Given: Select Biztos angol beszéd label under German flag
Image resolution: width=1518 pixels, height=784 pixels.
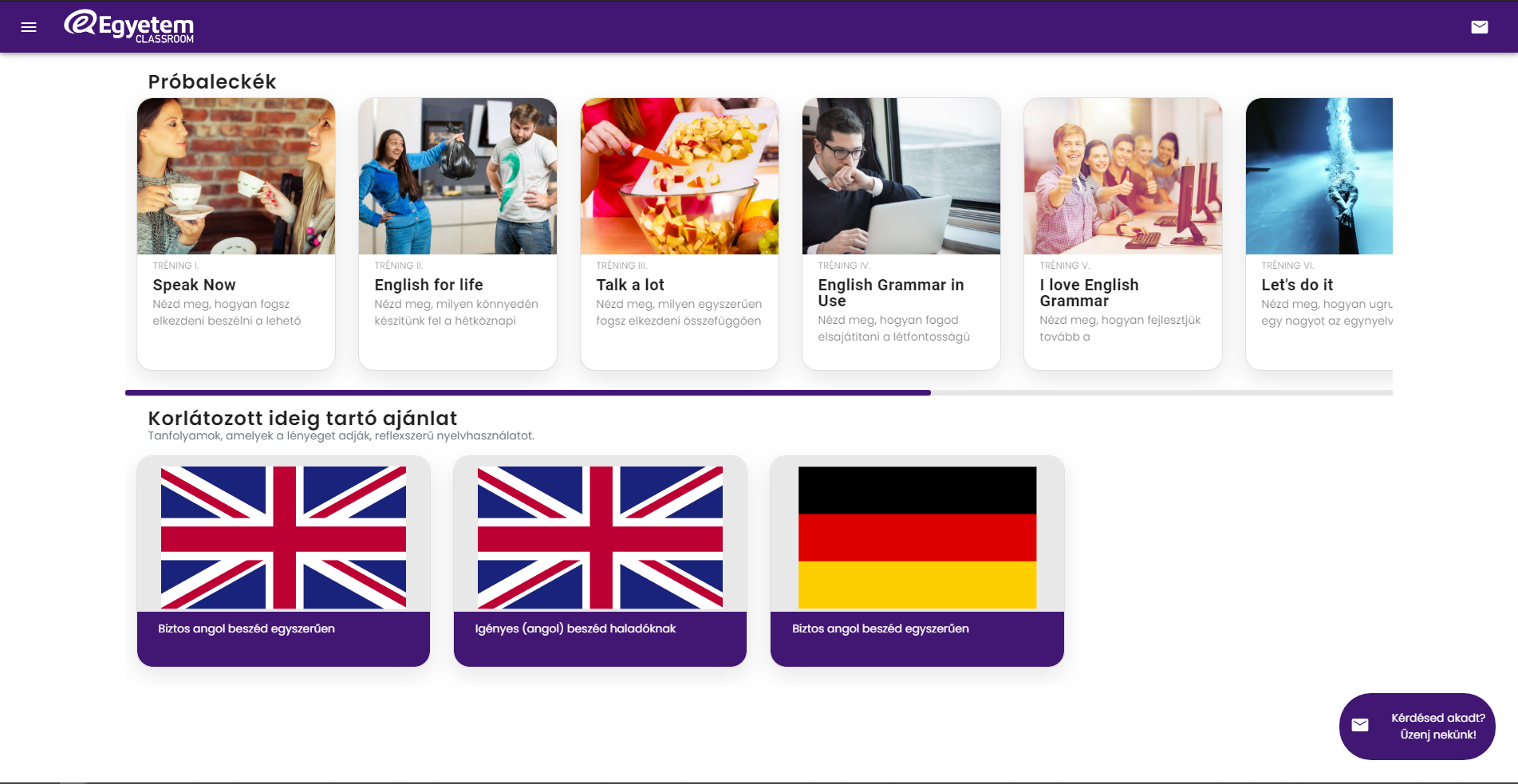Looking at the screenshot, I should pyautogui.click(x=881, y=628).
